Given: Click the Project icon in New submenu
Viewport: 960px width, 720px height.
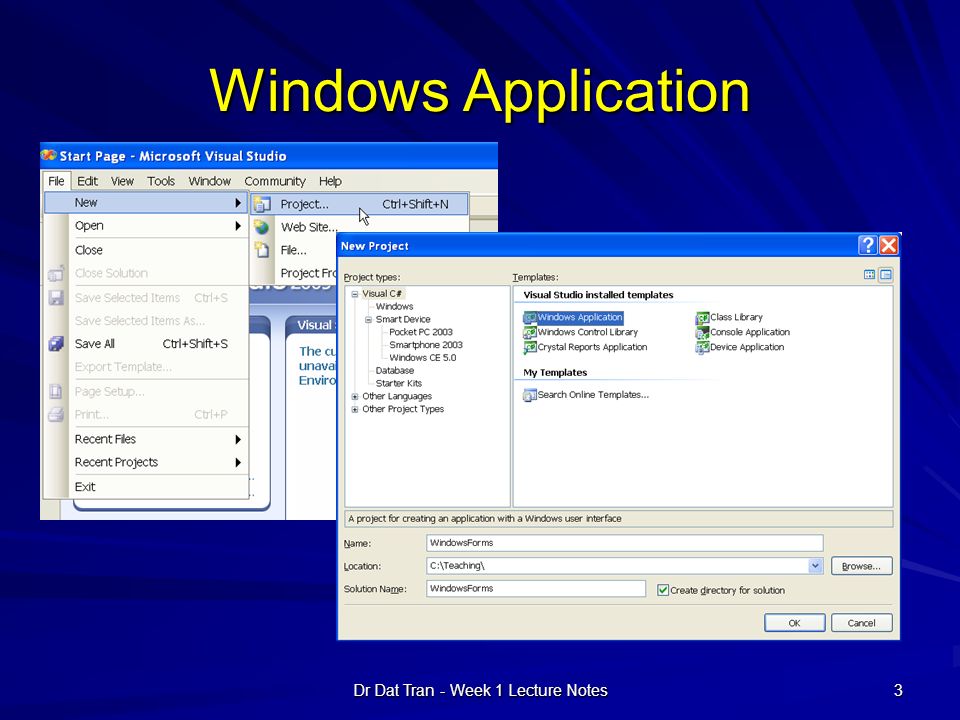Looking at the screenshot, I should click(262, 204).
